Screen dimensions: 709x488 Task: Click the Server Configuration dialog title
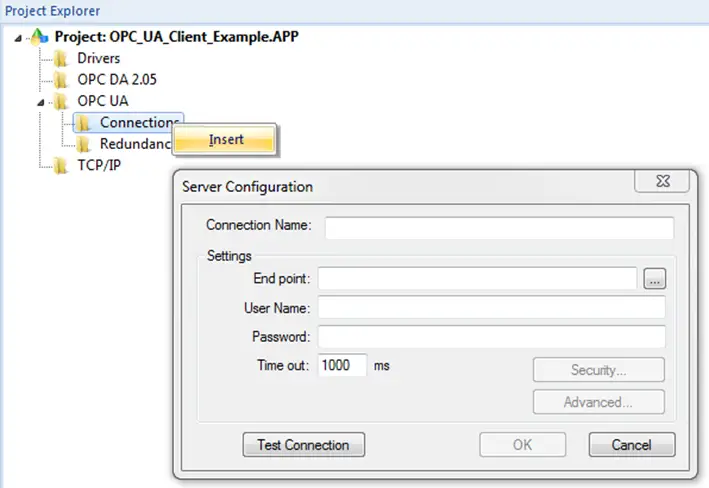tap(247, 187)
